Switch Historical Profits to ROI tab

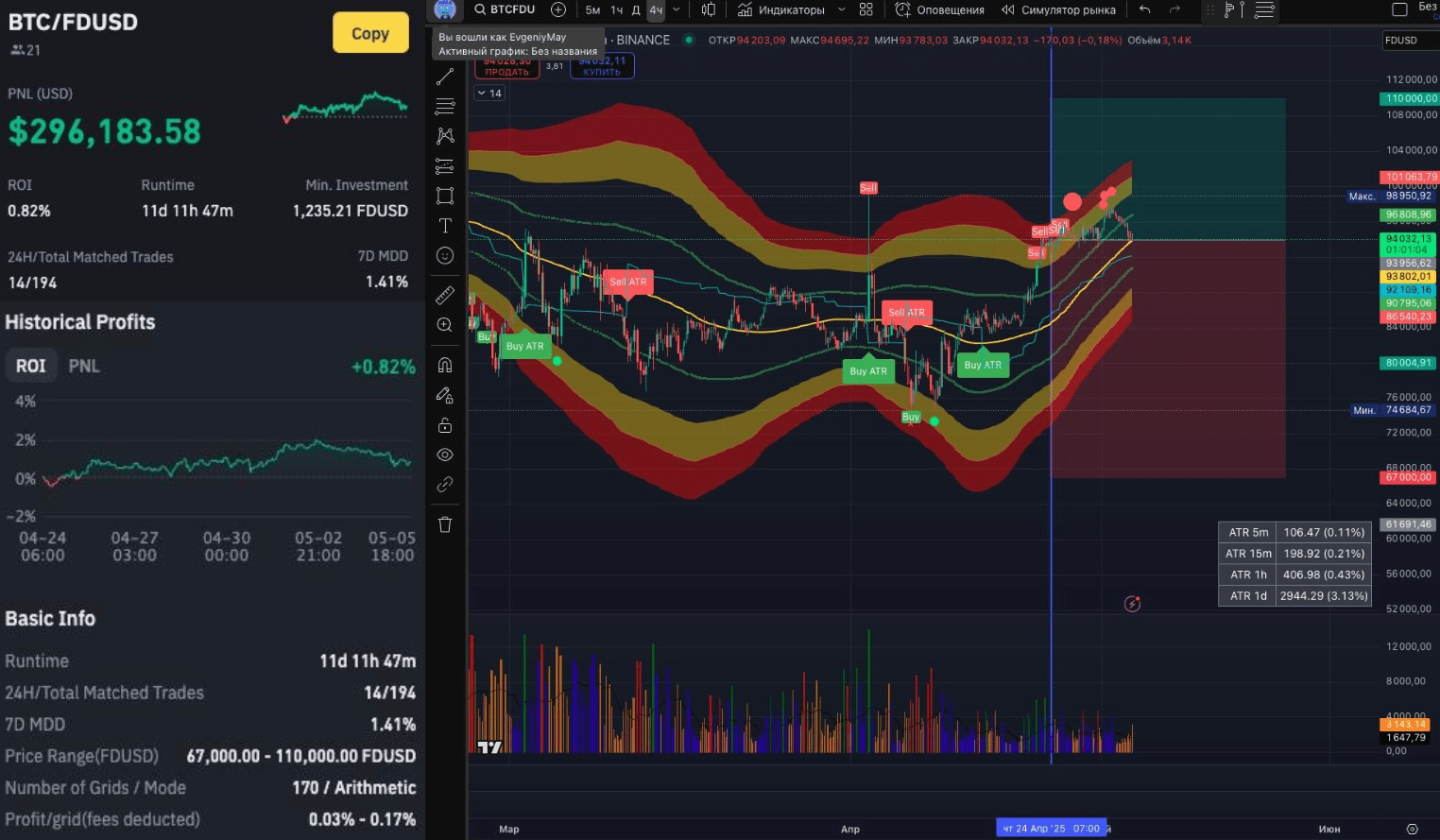(x=31, y=366)
